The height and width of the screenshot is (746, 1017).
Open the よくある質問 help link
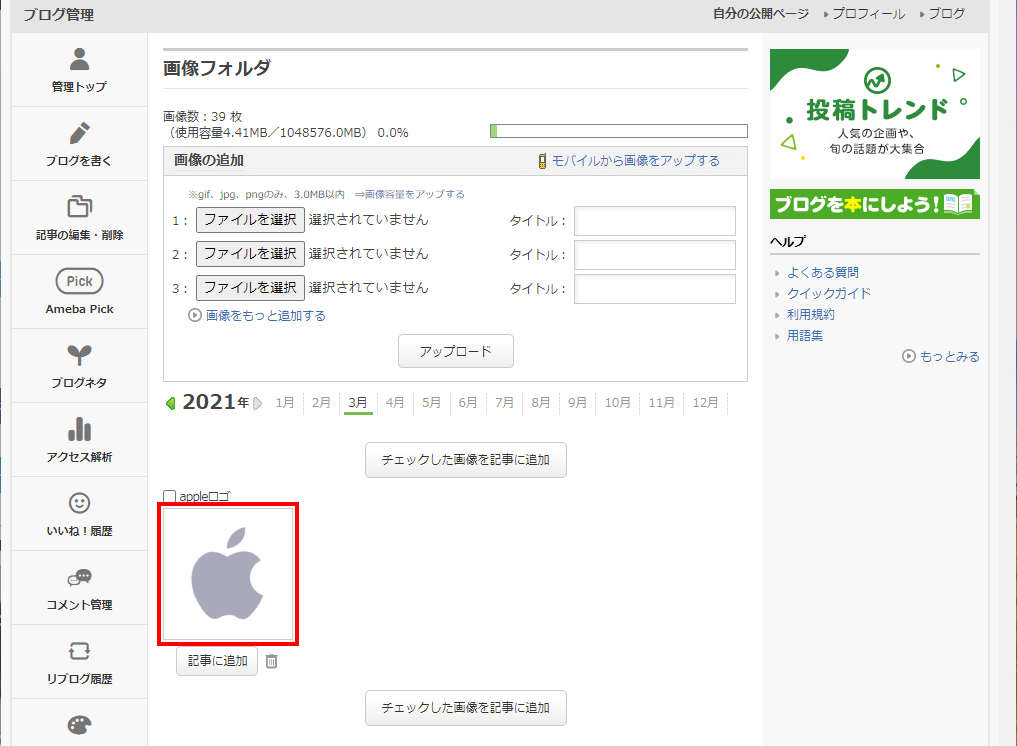tap(822, 272)
